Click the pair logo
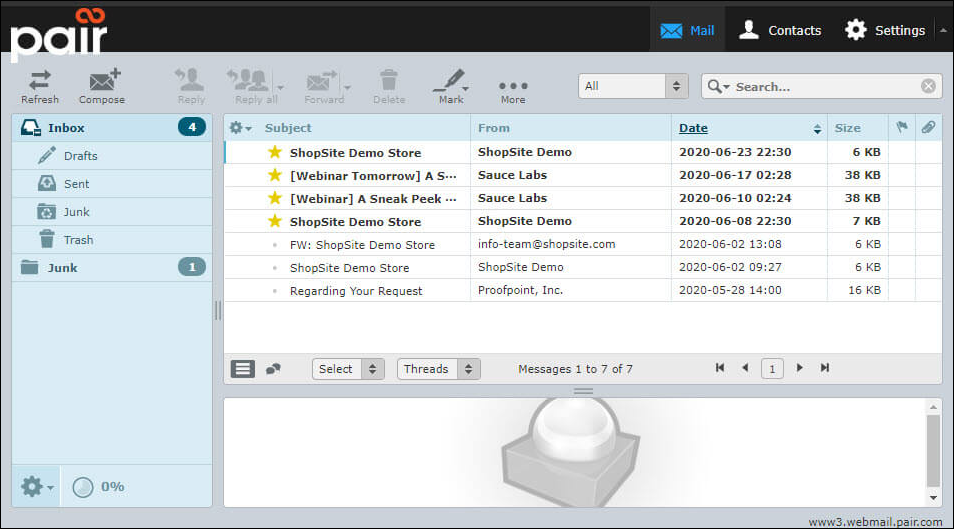Viewport: 954px width, 529px height. pyautogui.click(x=58, y=33)
